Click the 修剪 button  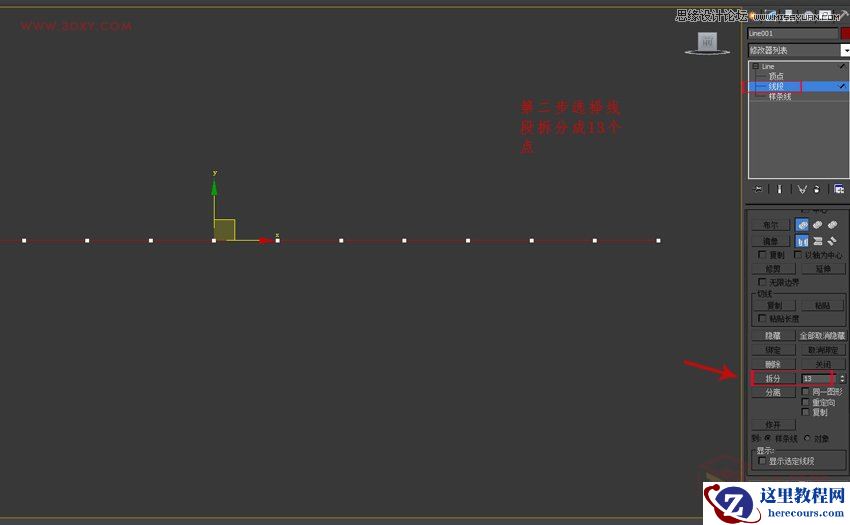pos(773,268)
